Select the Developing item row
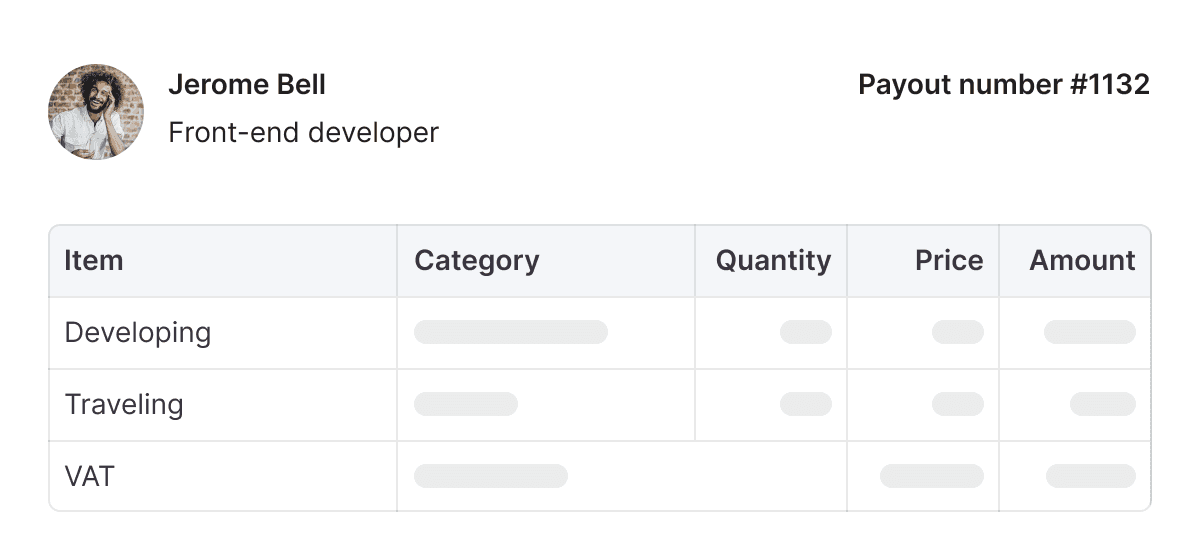This screenshot has height=560, width=1200. point(600,333)
